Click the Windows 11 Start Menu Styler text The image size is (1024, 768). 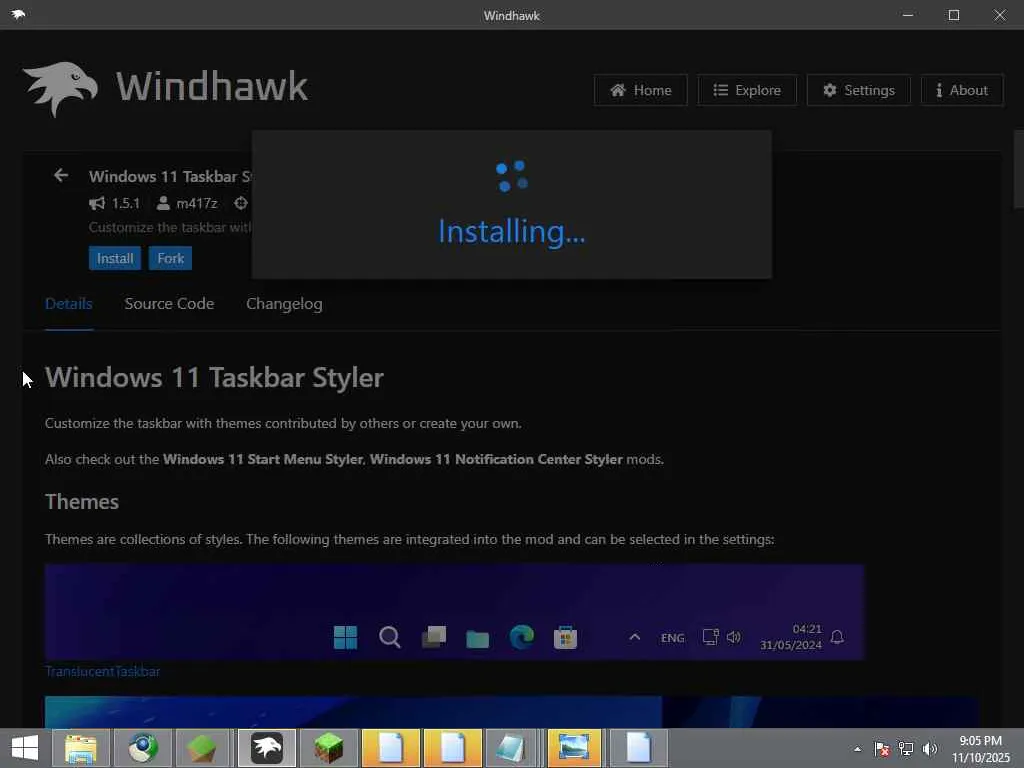(263, 459)
